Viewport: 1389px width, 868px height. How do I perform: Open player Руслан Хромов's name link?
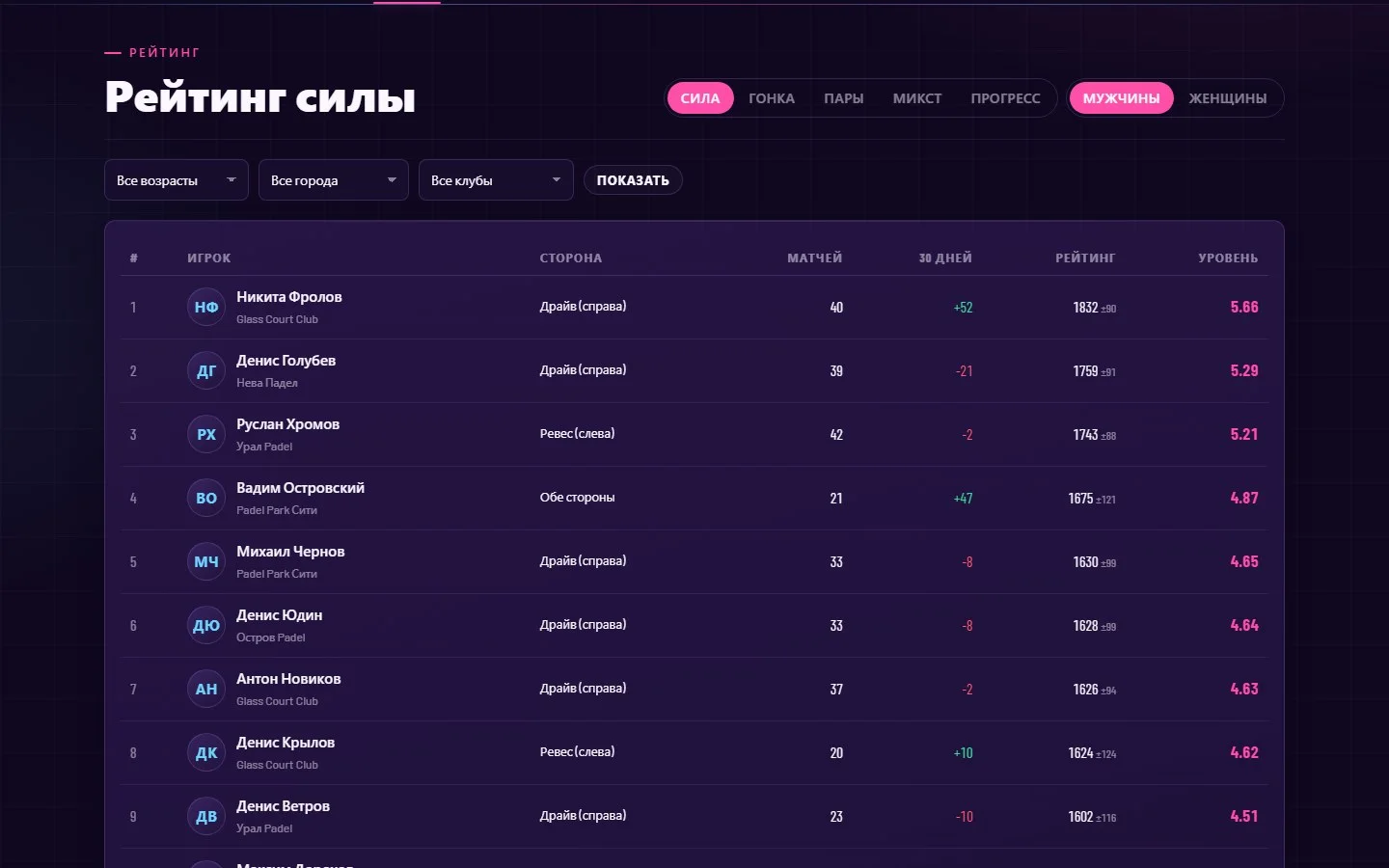288,424
